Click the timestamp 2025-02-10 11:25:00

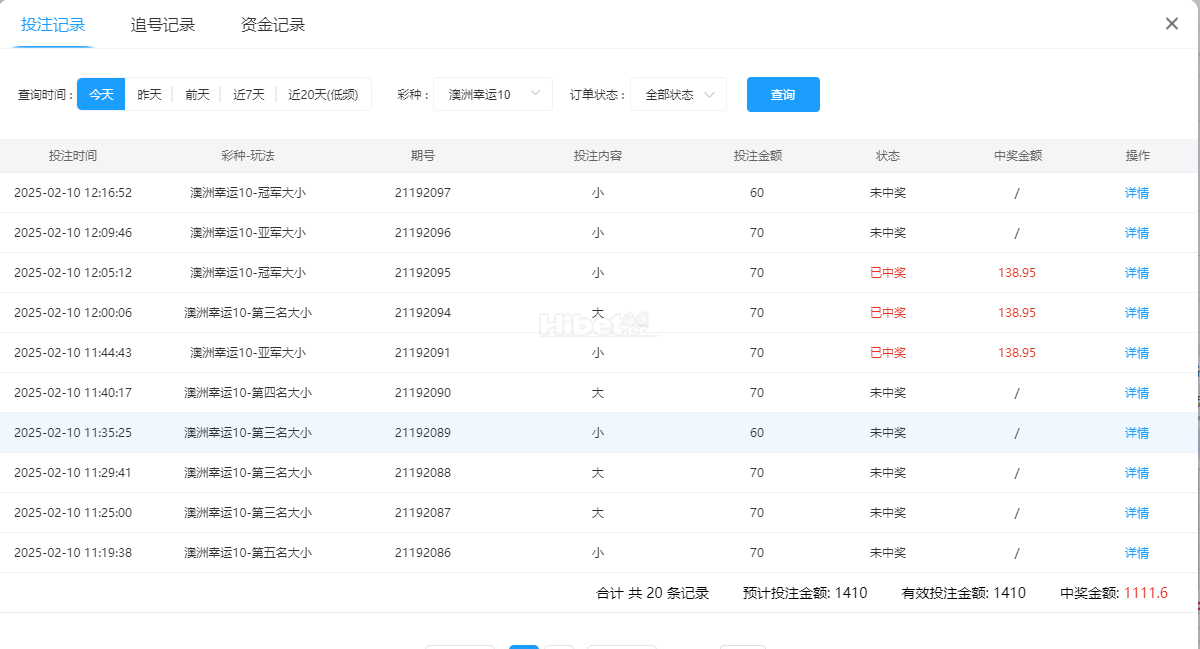tap(73, 513)
